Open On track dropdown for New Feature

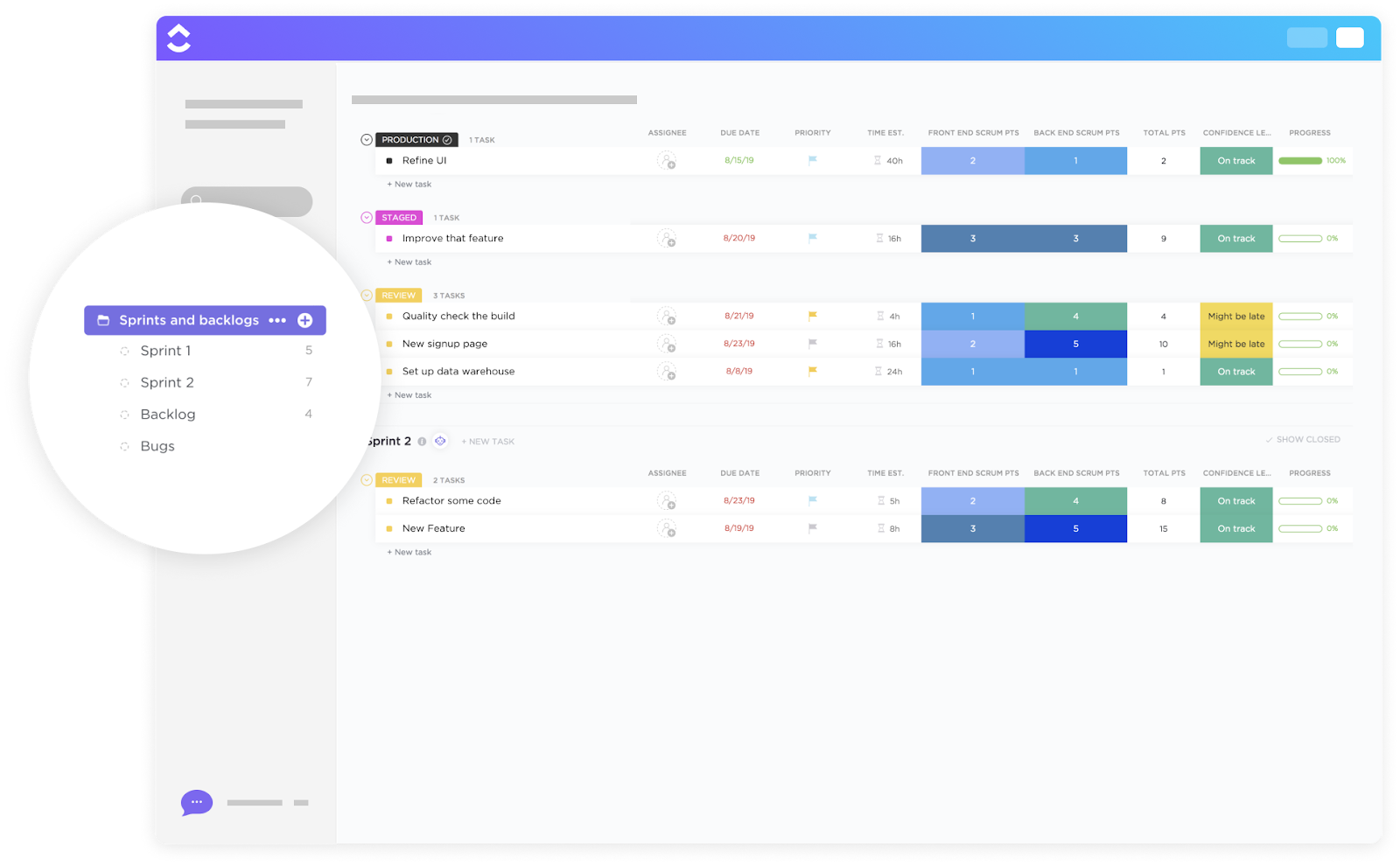(x=1236, y=528)
